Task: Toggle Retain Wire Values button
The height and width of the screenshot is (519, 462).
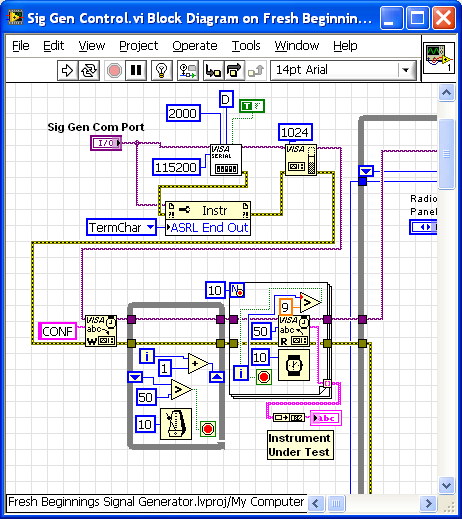Action: pyautogui.click(x=188, y=70)
